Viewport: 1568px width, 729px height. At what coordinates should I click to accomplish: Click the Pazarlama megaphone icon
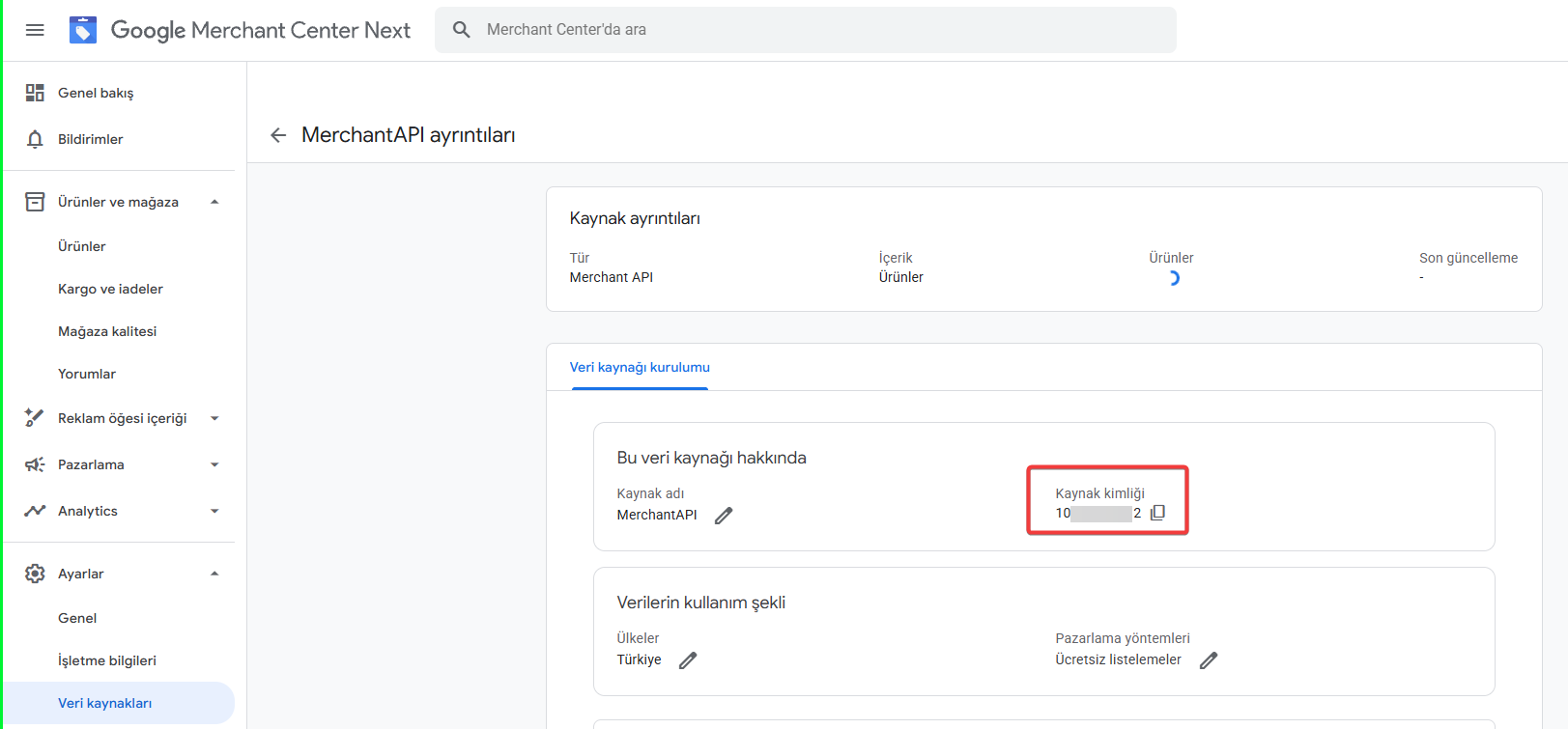[x=35, y=464]
